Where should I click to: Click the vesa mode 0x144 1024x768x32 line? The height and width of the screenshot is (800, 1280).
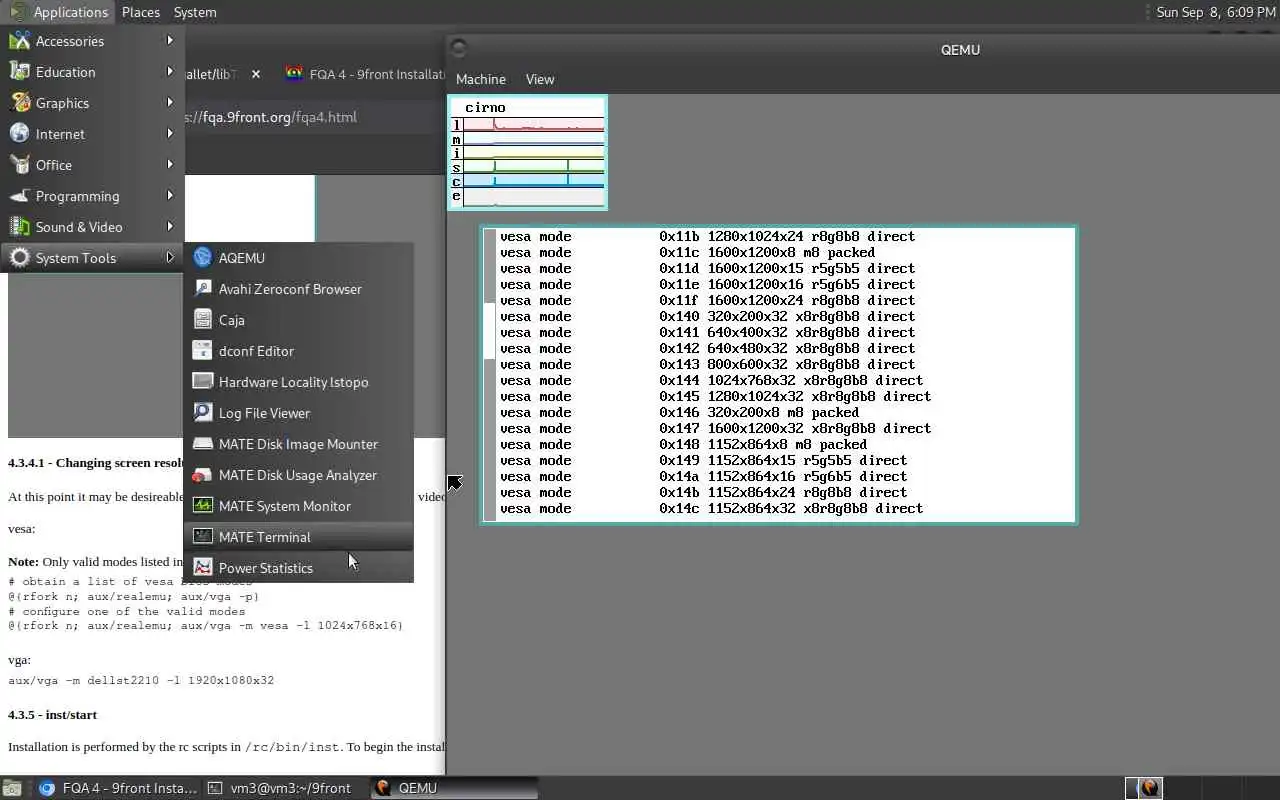pos(711,380)
